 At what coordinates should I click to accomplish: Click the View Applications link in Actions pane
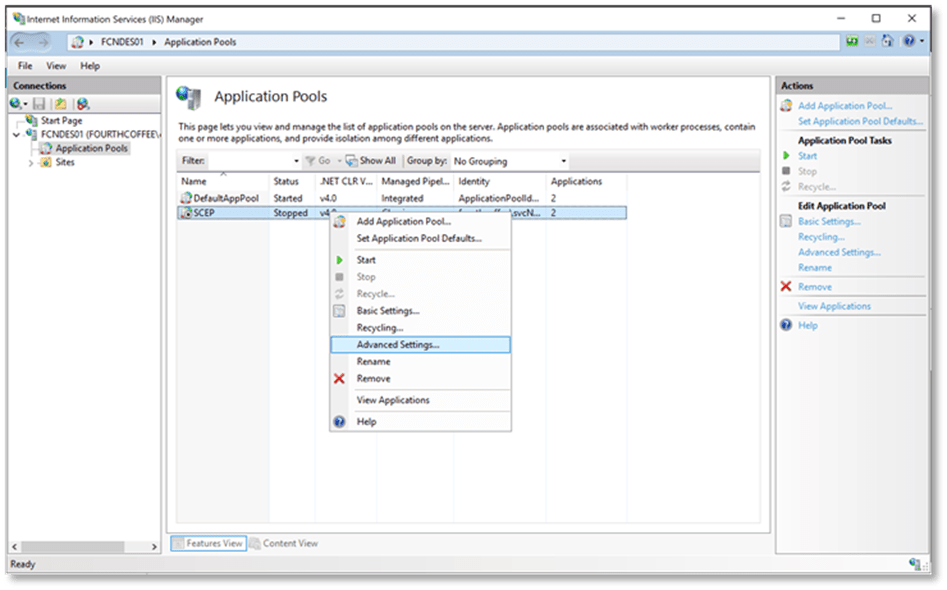(x=834, y=306)
